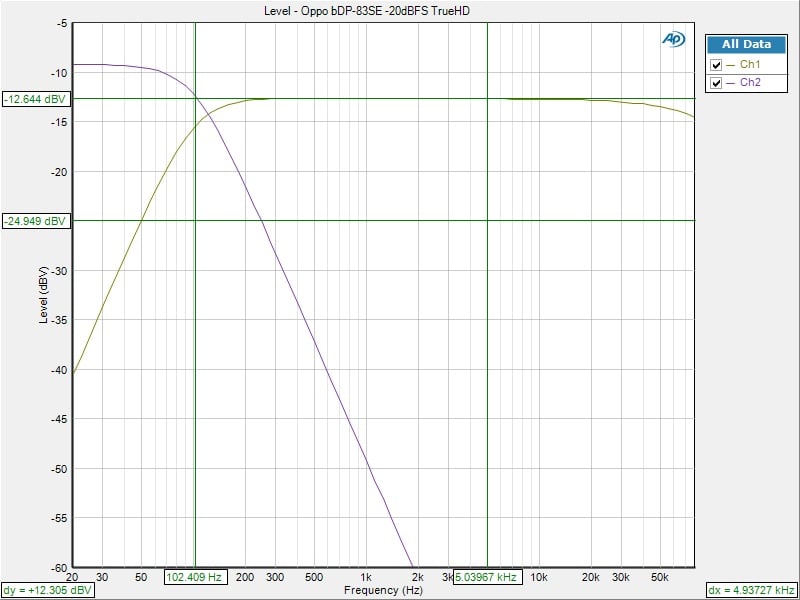This screenshot has height=600, width=800.
Task: Click the -40 tick label on level axis
Action: [59, 370]
